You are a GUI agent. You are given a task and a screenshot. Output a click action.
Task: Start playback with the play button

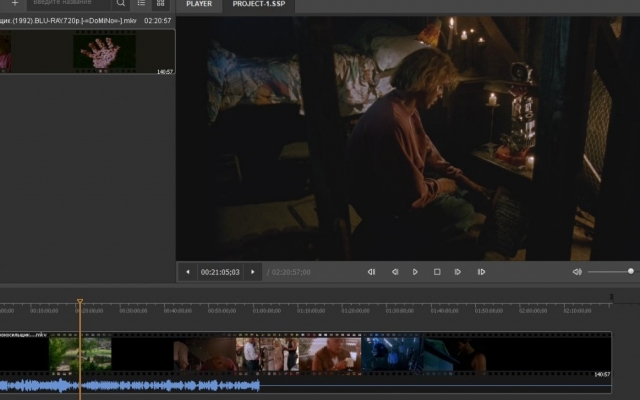(415, 272)
